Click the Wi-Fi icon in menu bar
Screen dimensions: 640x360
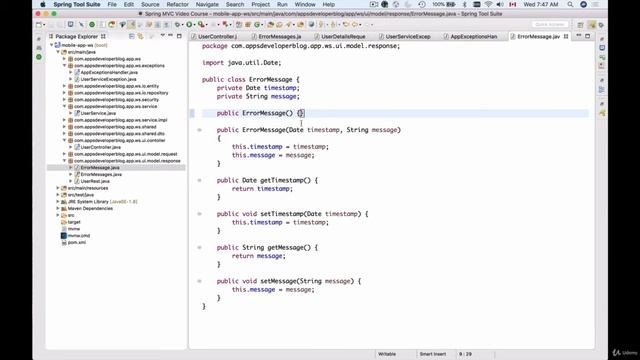pos(488,4)
